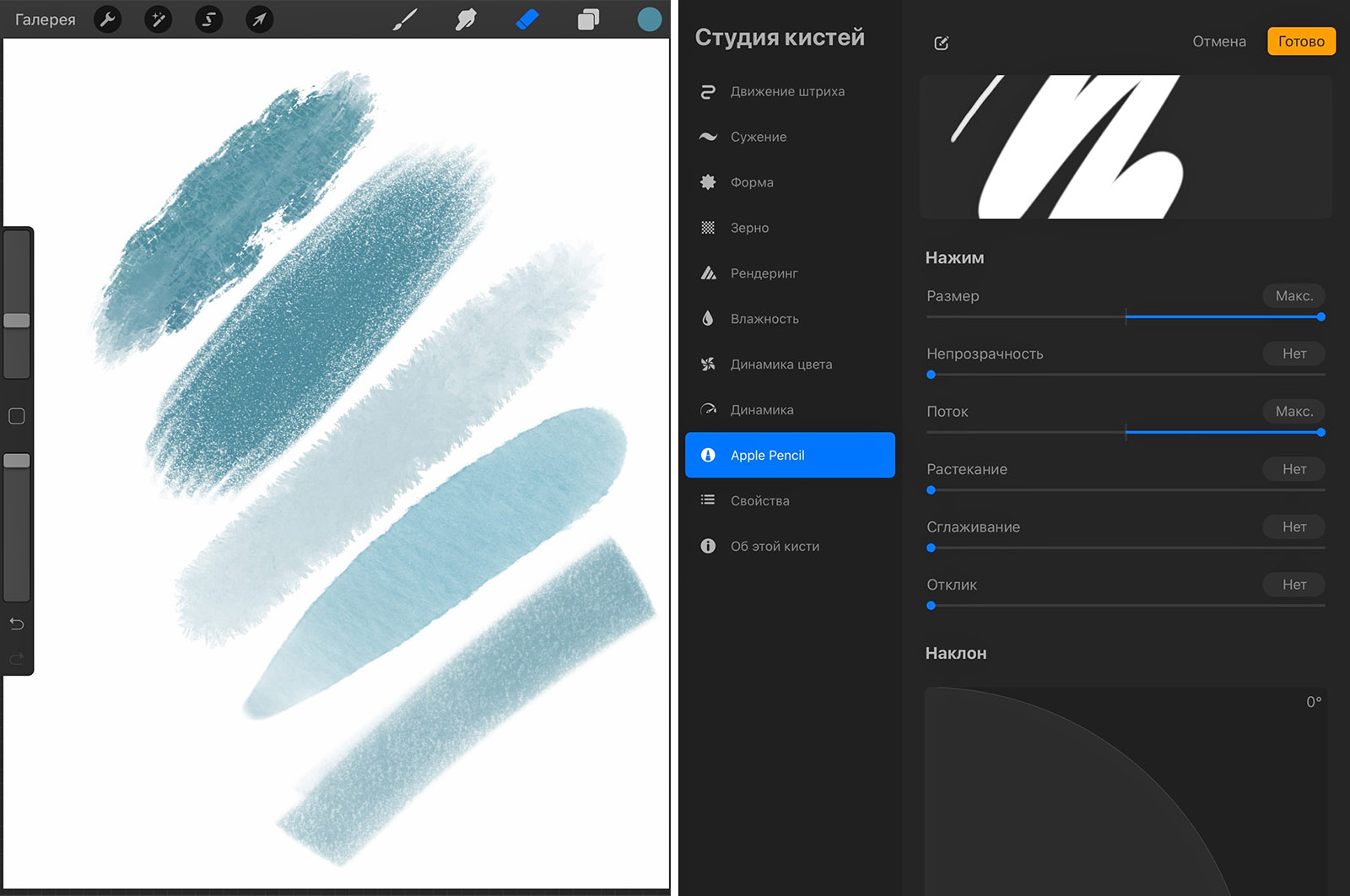
Task: Open the Actions wrench menu
Action: coord(107,19)
